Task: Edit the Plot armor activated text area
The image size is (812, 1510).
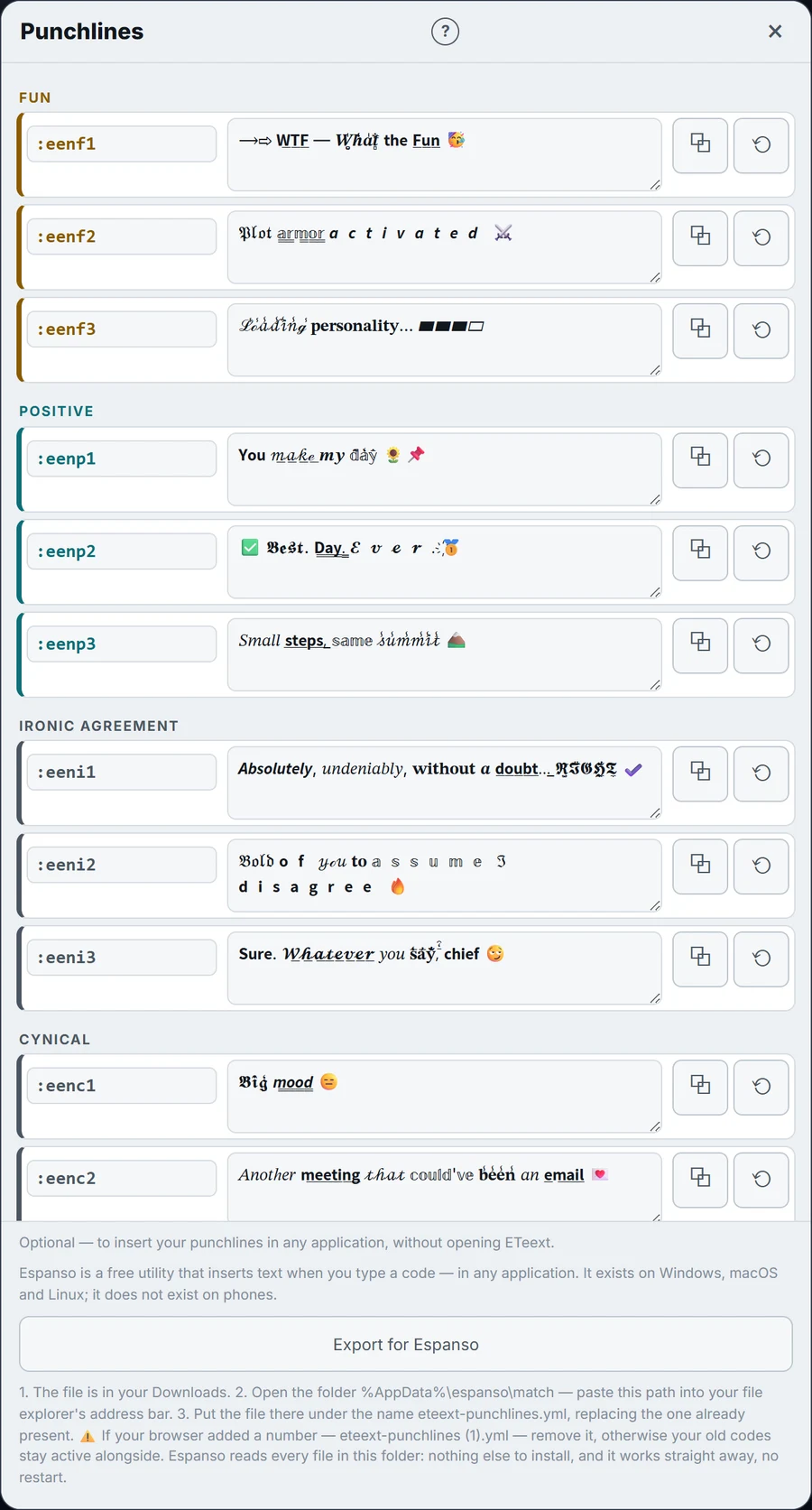Action: pyautogui.click(x=445, y=247)
